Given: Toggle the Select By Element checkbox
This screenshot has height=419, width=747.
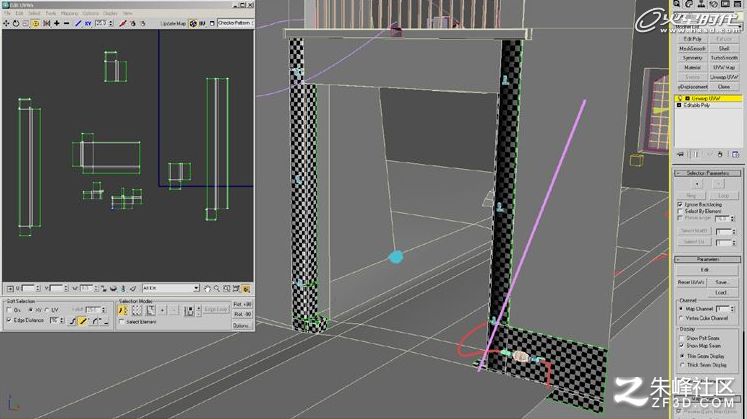Looking at the screenshot, I should (x=680, y=211).
